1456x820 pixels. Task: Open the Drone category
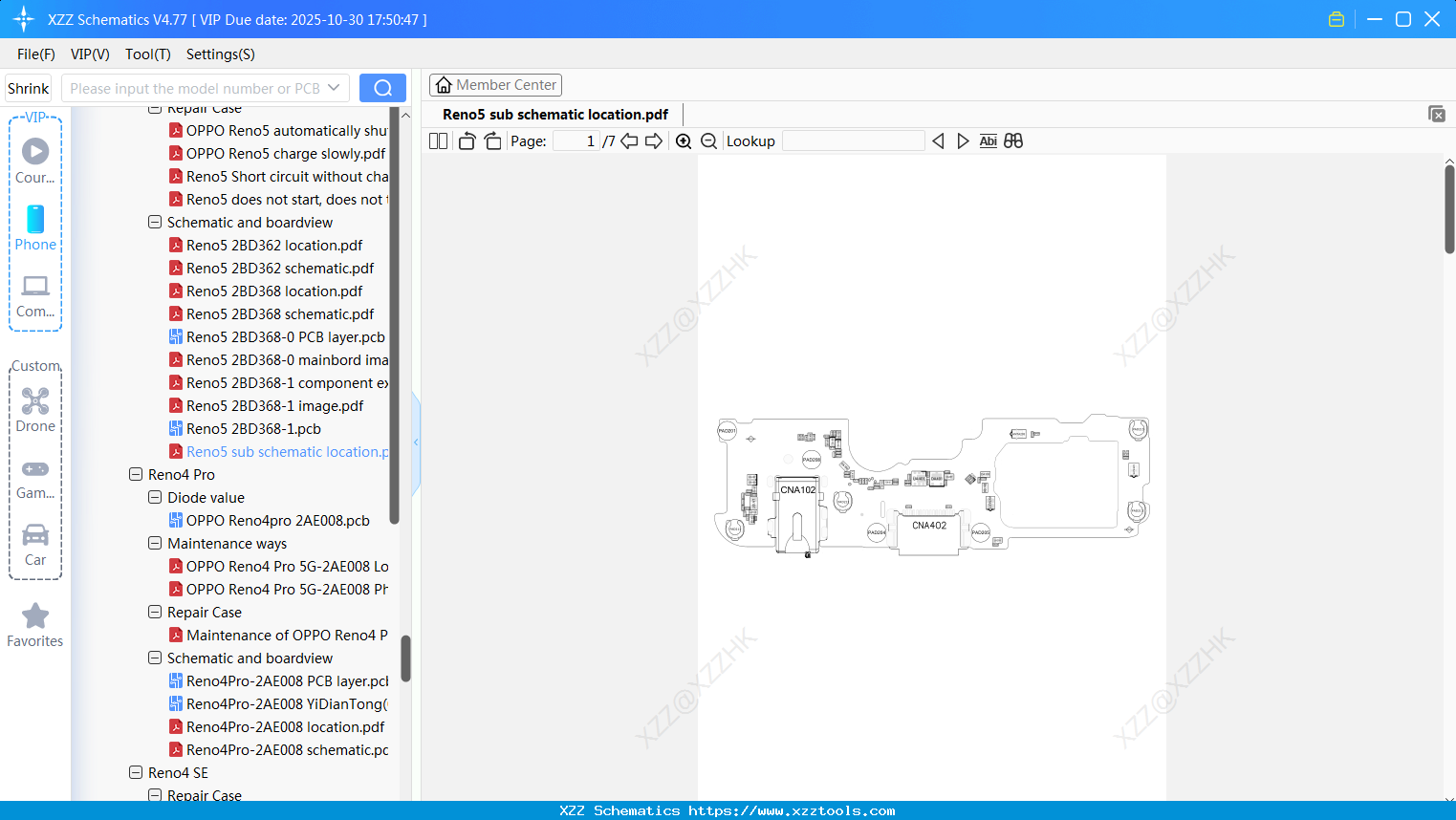[x=35, y=410]
